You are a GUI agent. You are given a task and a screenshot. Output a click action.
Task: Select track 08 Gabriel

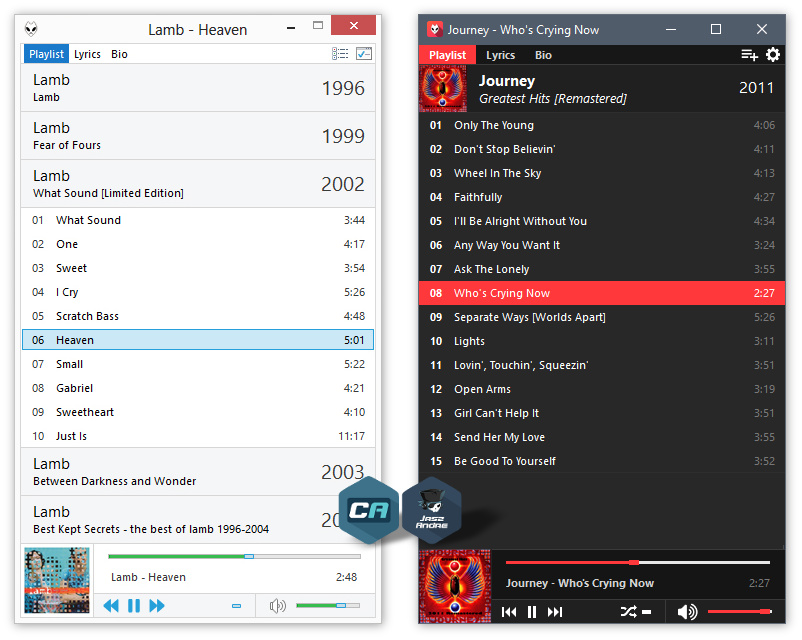pos(198,388)
